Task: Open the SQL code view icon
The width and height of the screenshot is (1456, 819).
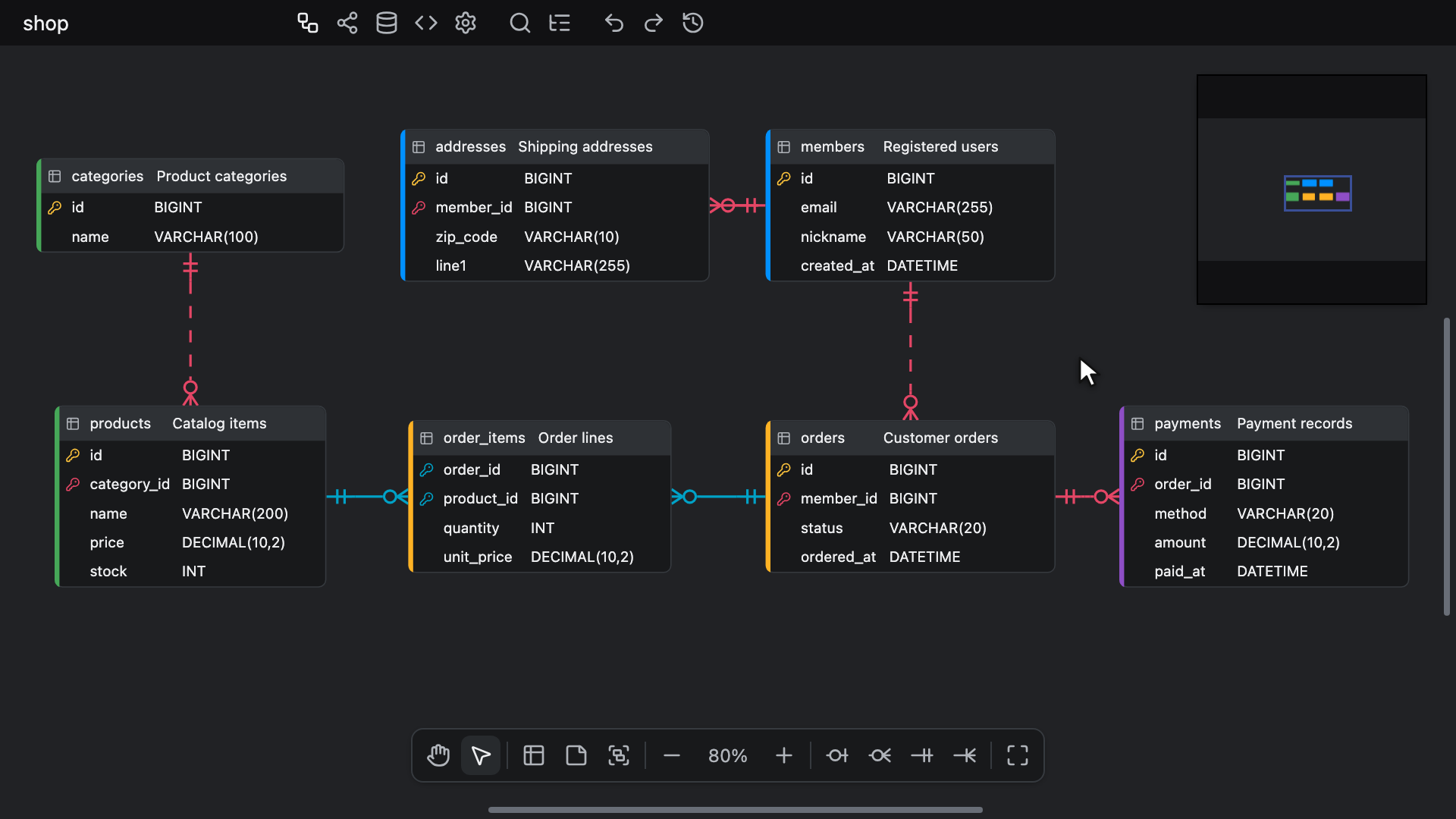Action: click(426, 23)
